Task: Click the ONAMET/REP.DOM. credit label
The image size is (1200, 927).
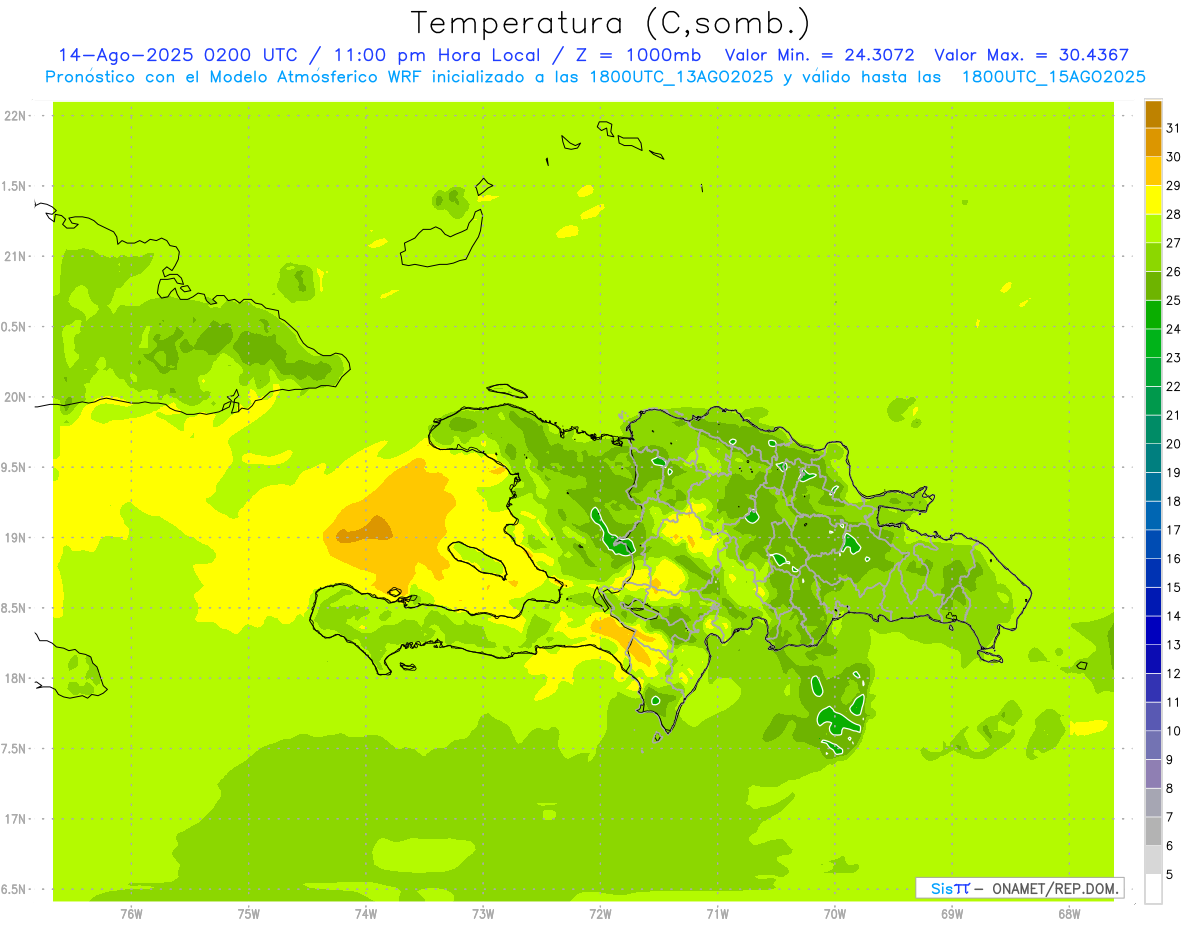Action: pos(1056,888)
